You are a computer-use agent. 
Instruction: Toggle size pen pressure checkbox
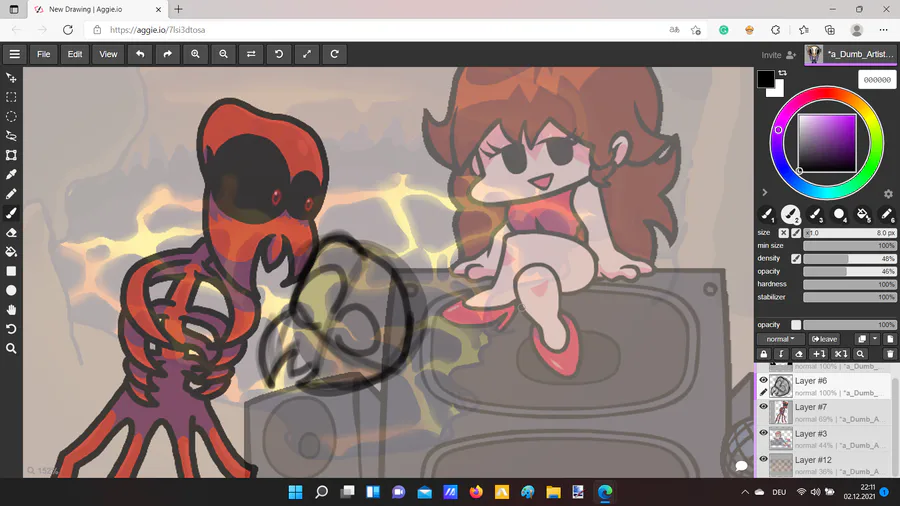(x=796, y=233)
